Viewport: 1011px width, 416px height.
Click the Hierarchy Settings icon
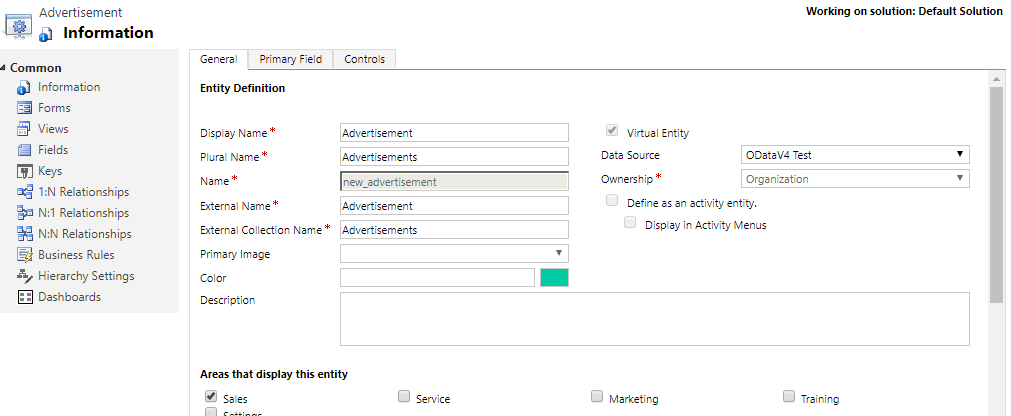coord(25,276)
